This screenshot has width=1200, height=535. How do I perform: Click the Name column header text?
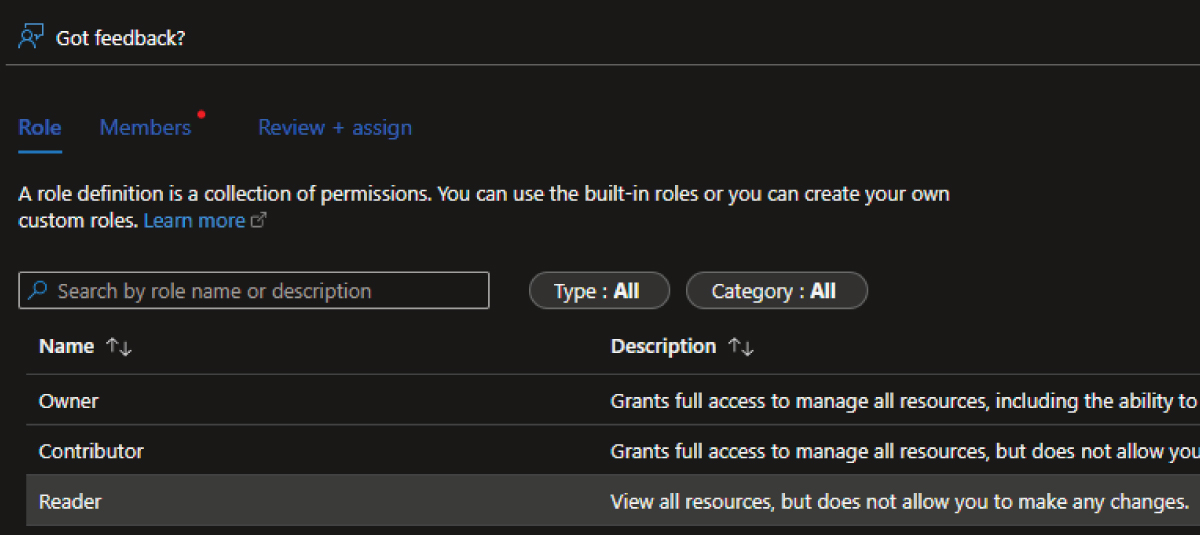(66, 347)
